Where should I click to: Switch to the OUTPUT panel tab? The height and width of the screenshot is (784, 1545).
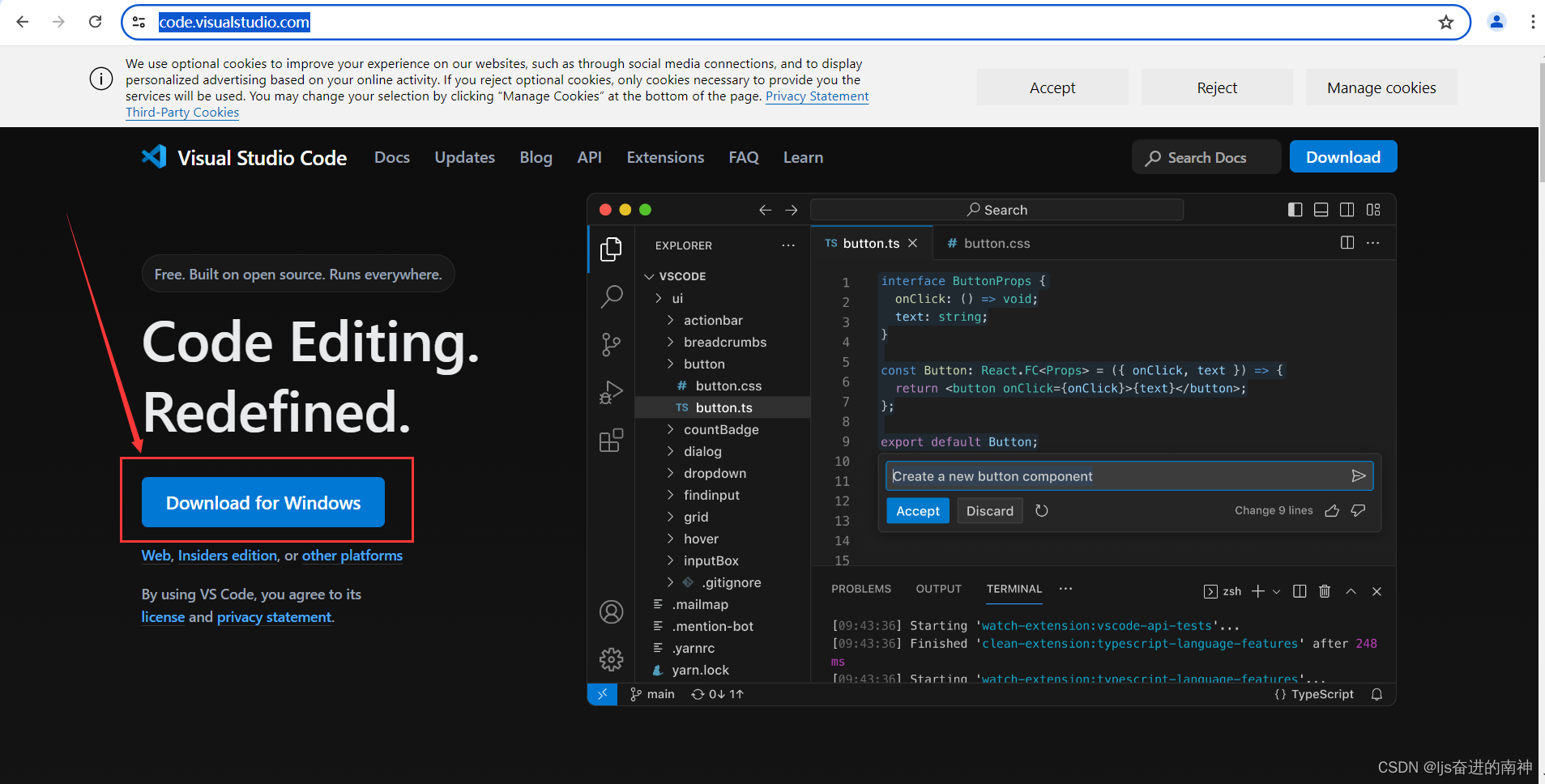(x=938, y=589)
